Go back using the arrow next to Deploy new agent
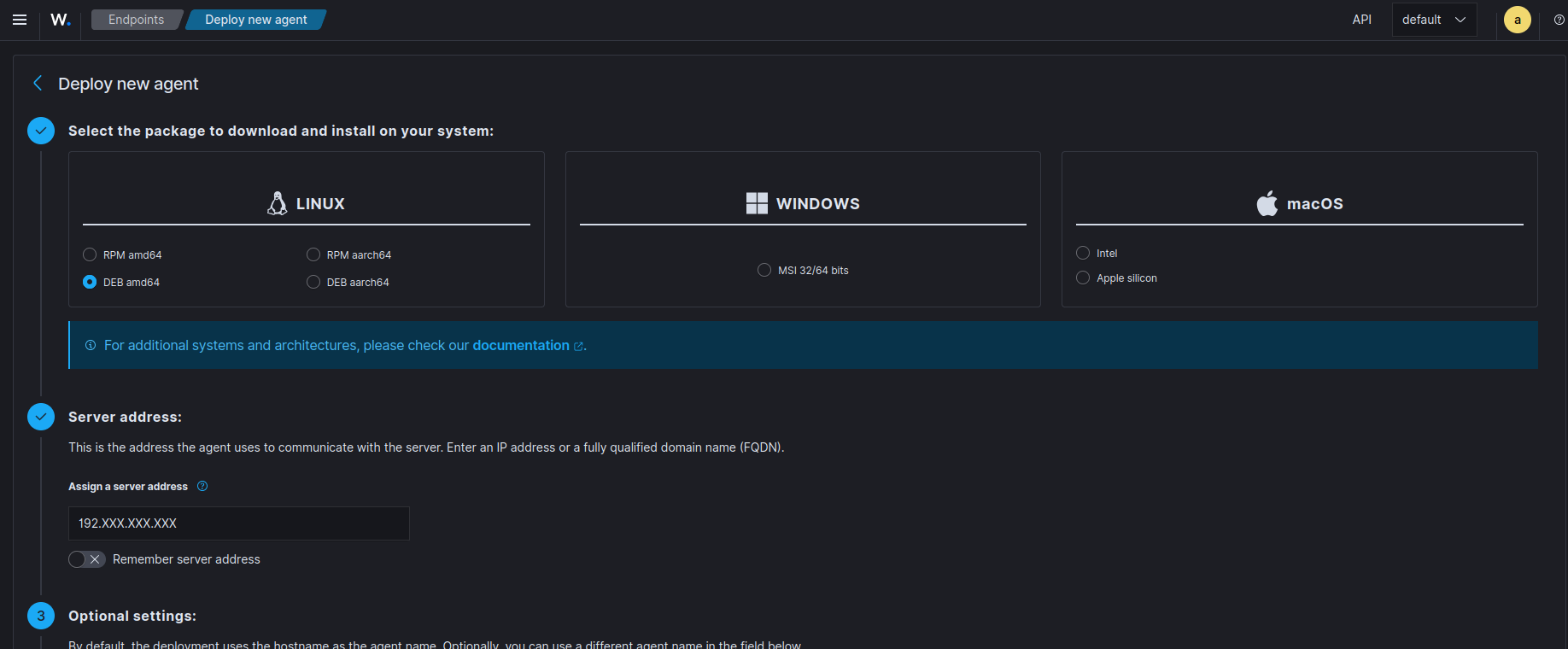The image size is (1568, 649). [x=38, y=83]
